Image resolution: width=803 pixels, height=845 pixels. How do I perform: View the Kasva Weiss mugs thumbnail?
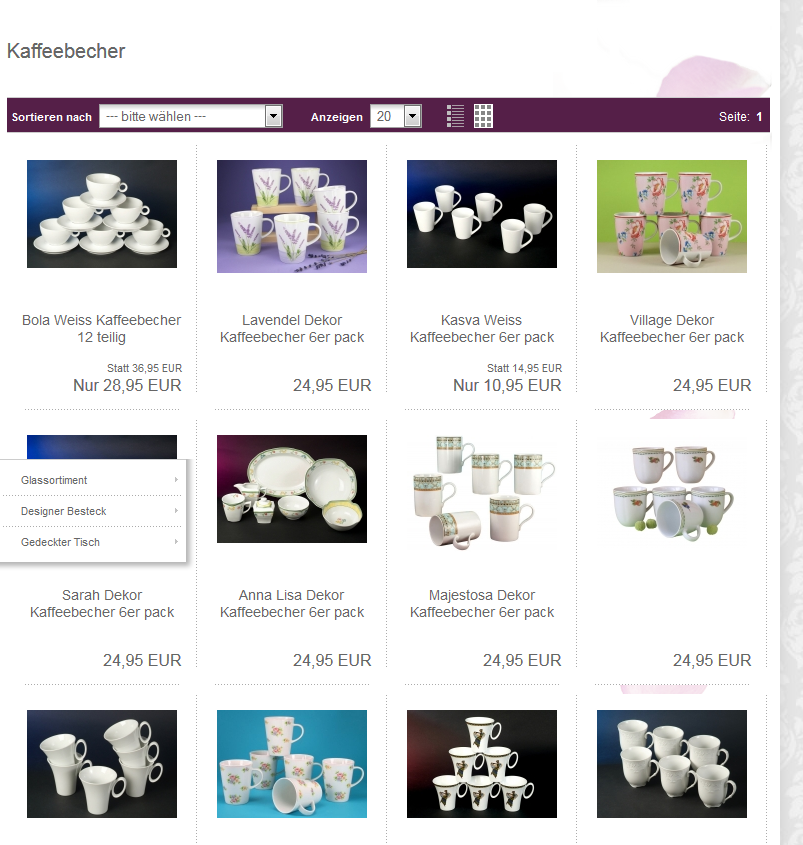[482, 214]
